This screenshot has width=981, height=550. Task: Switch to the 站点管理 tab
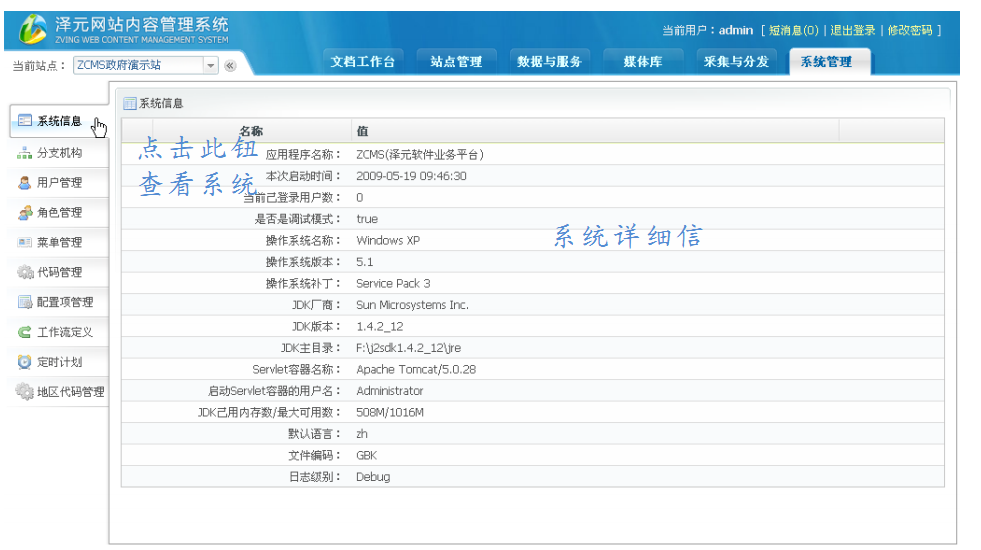pyautogui.click(x=456, y=62)
